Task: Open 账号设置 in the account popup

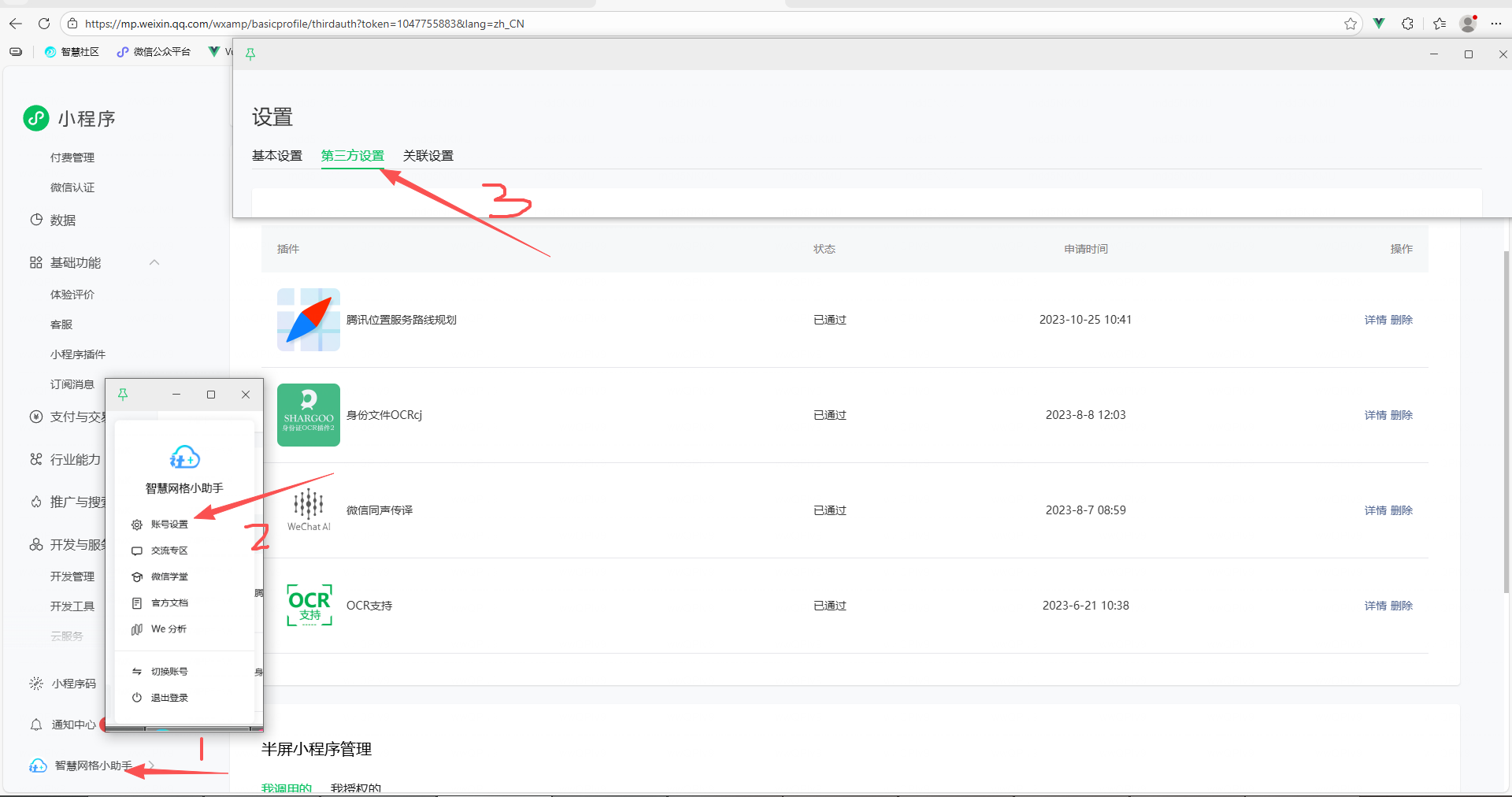Action: pos(169,525)
